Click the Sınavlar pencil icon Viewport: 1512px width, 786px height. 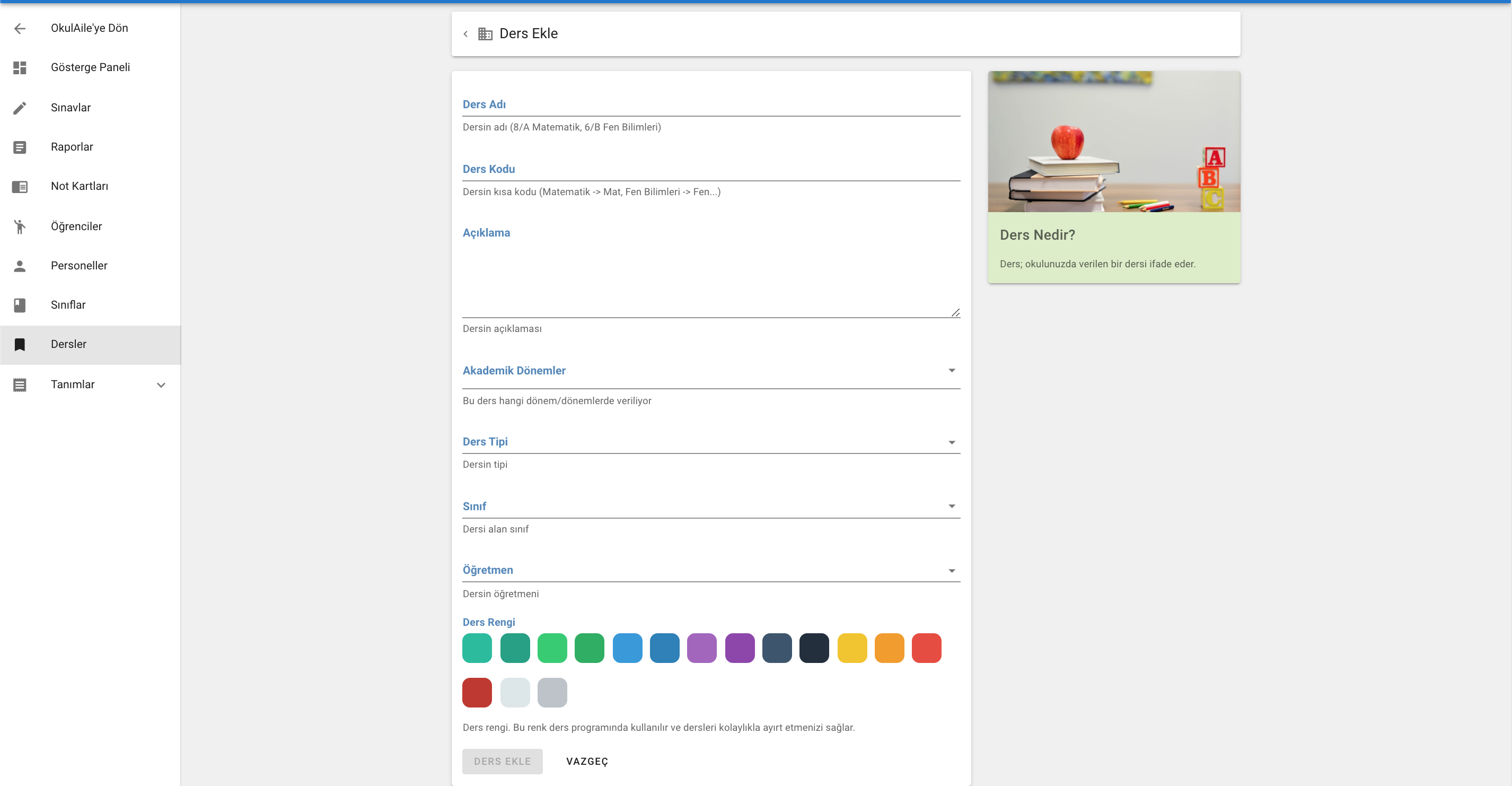[x=20, y=108]
